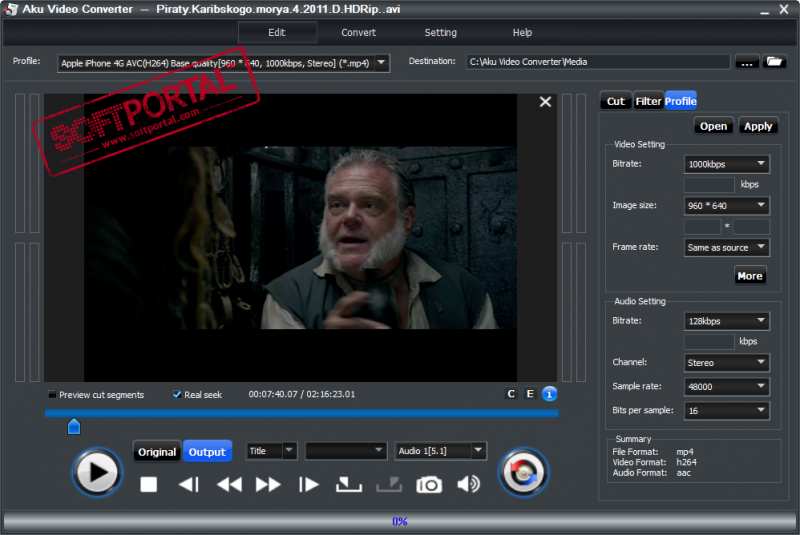
Task: Click the blue seek slider handle
Action: click(74, 426)
